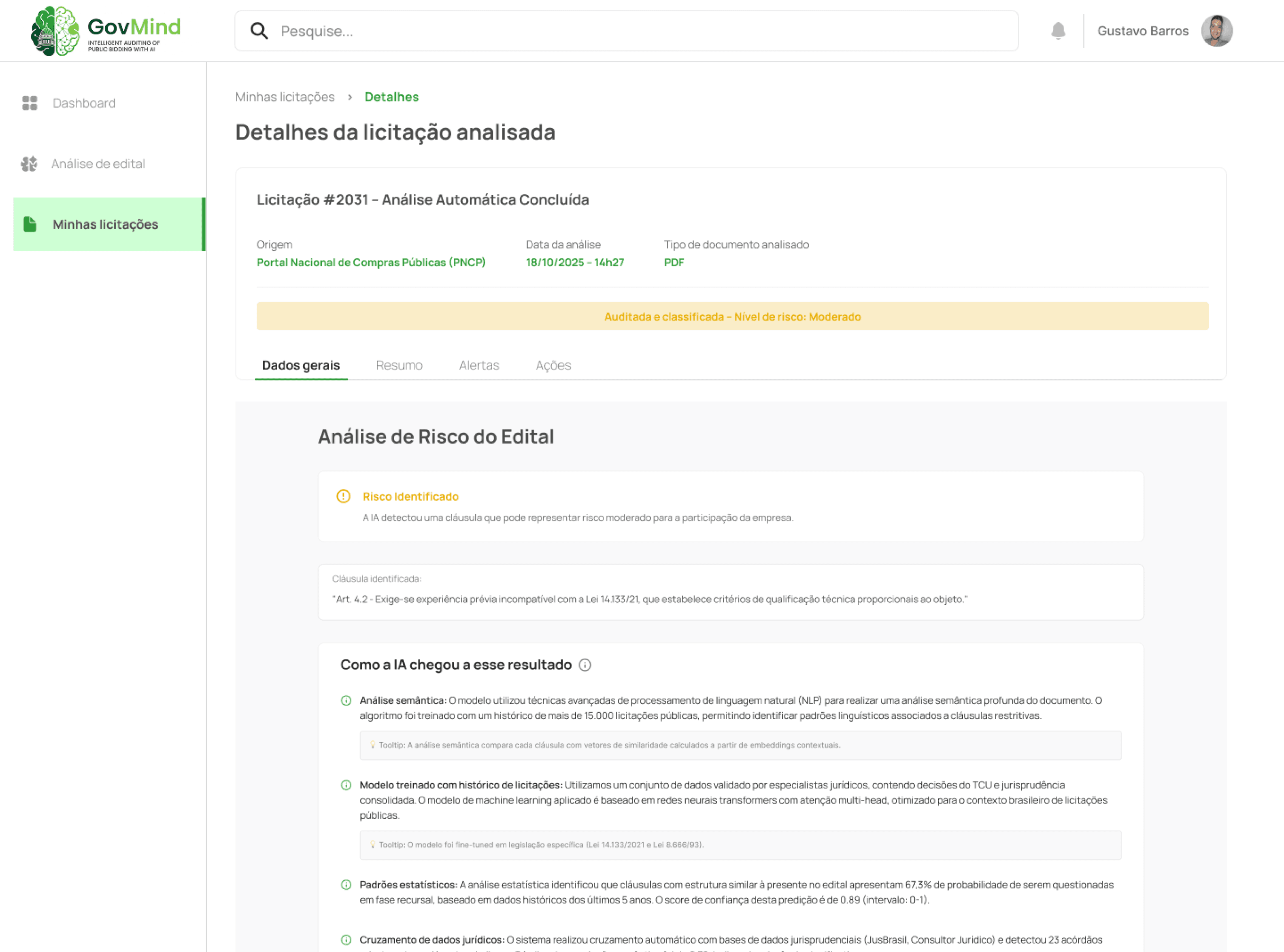1284x952 pixels.
Task: Click the Risco Identificado warning icon
Action: coord(344,496)
